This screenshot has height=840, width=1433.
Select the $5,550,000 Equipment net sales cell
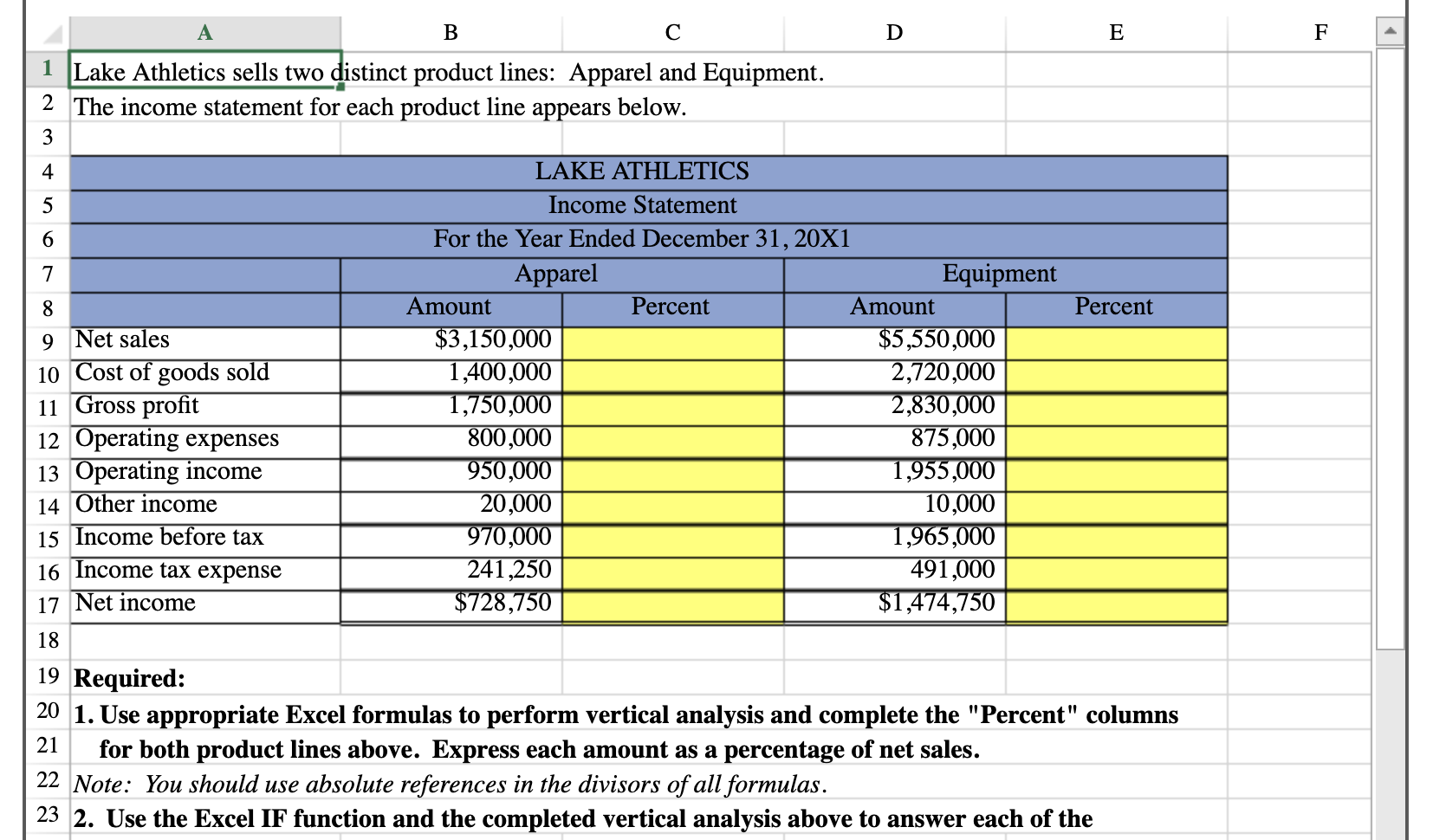pyautogui.click(x=894, y=339)
